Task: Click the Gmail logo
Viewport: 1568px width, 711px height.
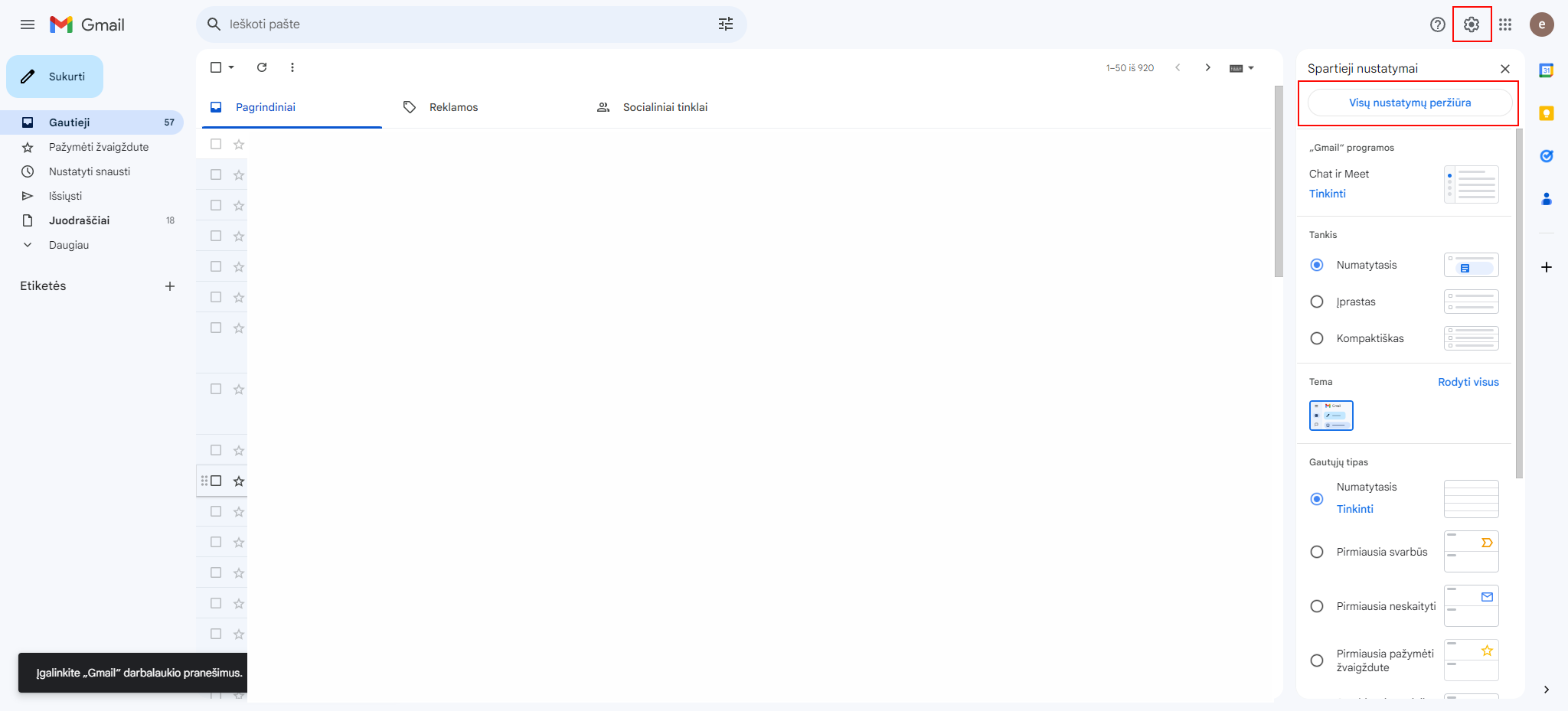Action: pyautogui.click(x=87, y=24)
